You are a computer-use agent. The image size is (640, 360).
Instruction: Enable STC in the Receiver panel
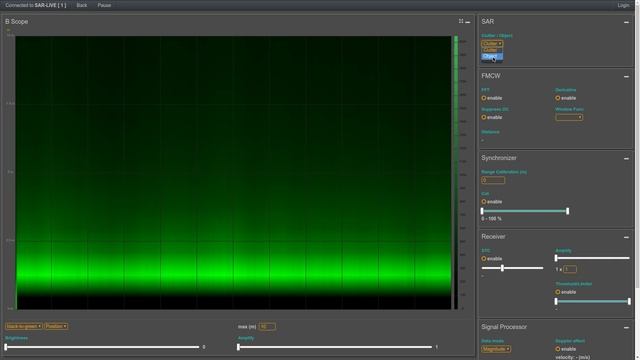pos(484,259)
